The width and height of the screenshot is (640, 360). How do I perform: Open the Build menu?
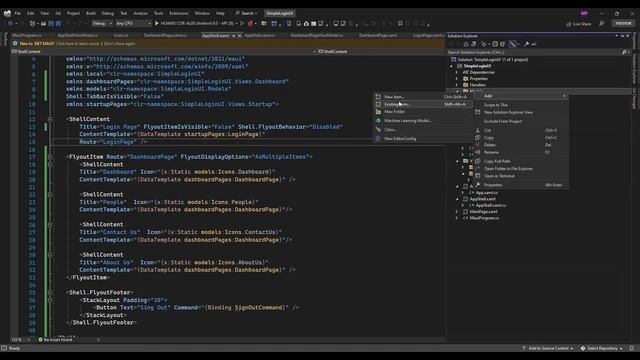click(x=91, y=13)
